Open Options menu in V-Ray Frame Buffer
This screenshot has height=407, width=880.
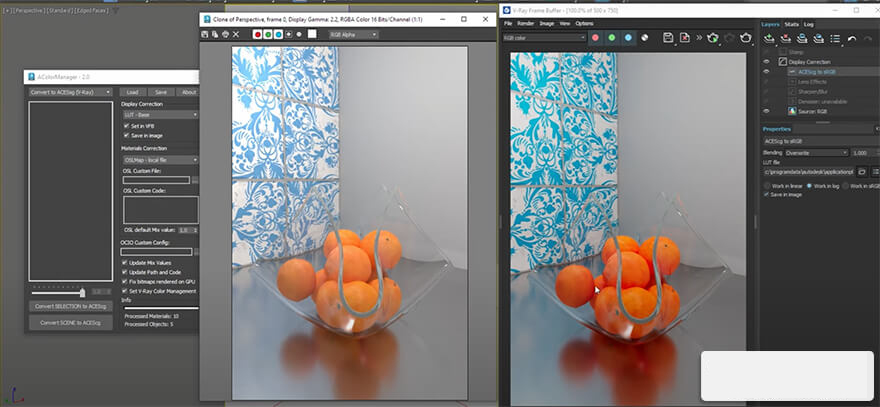pos(584,24)
